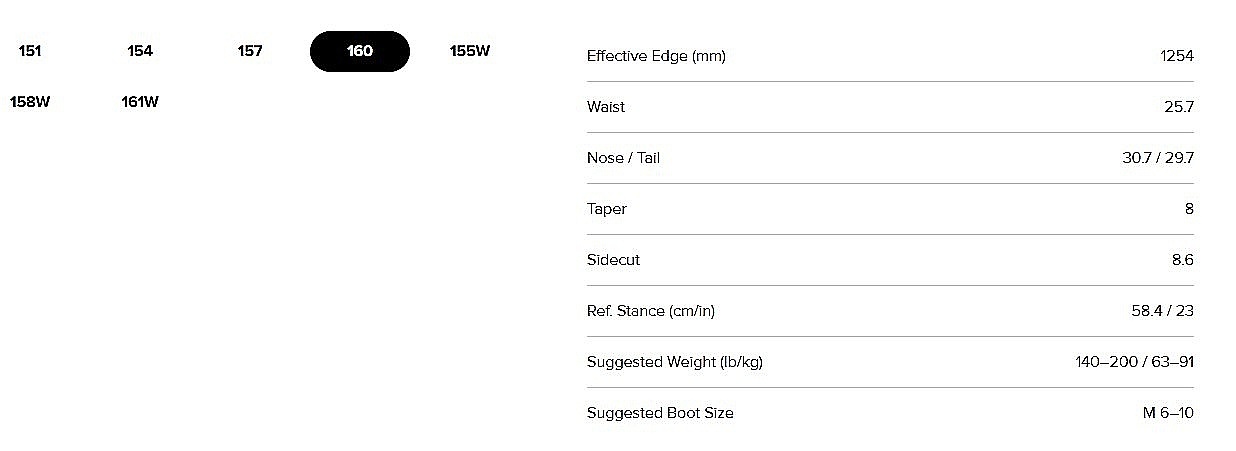Click the Effective Edge (mm) label
The height and width of the screenshot is (451, 1236).
click(x=656, y=56)
